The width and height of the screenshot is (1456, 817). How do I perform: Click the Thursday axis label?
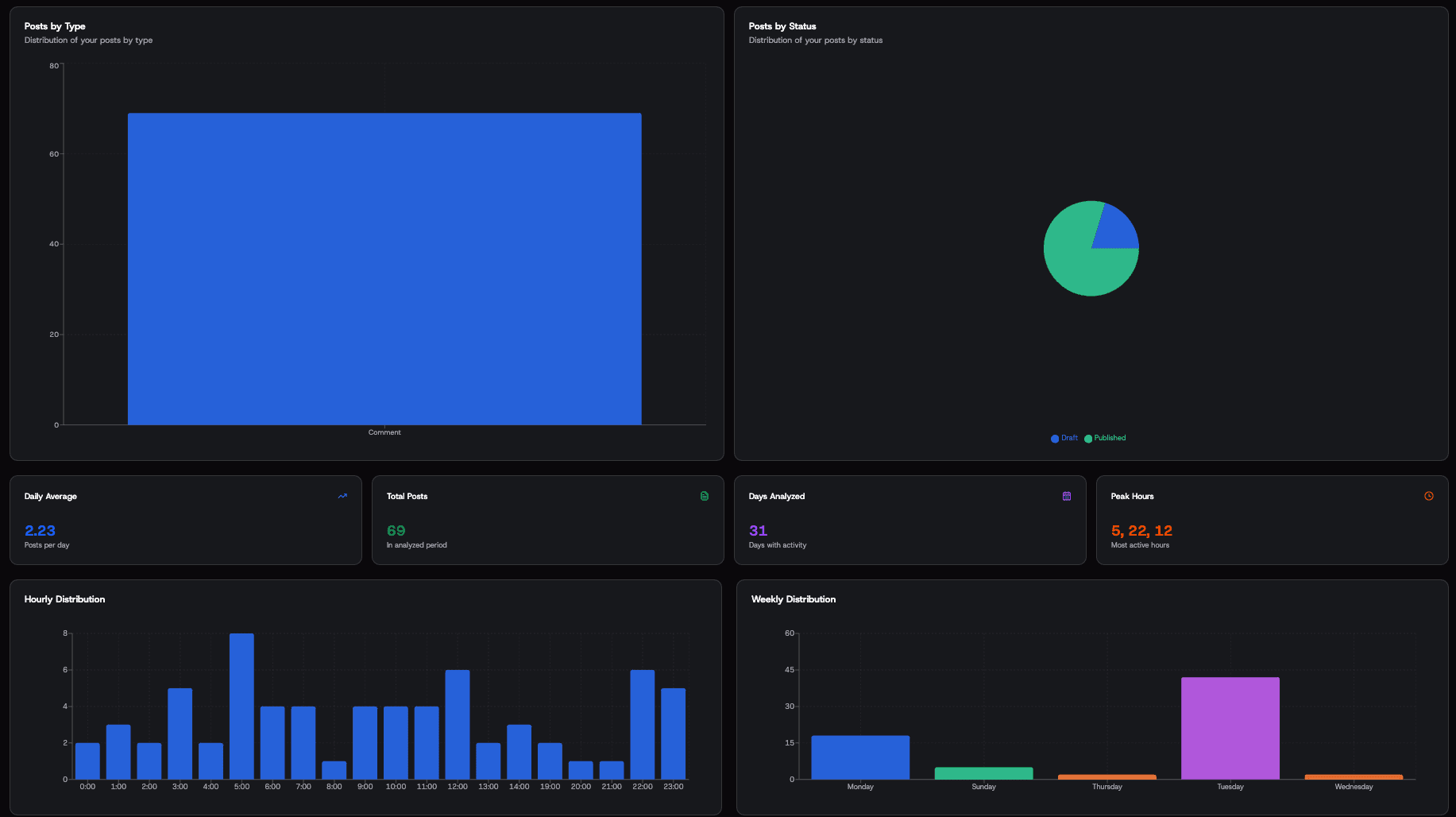[x=1107, y=787]
